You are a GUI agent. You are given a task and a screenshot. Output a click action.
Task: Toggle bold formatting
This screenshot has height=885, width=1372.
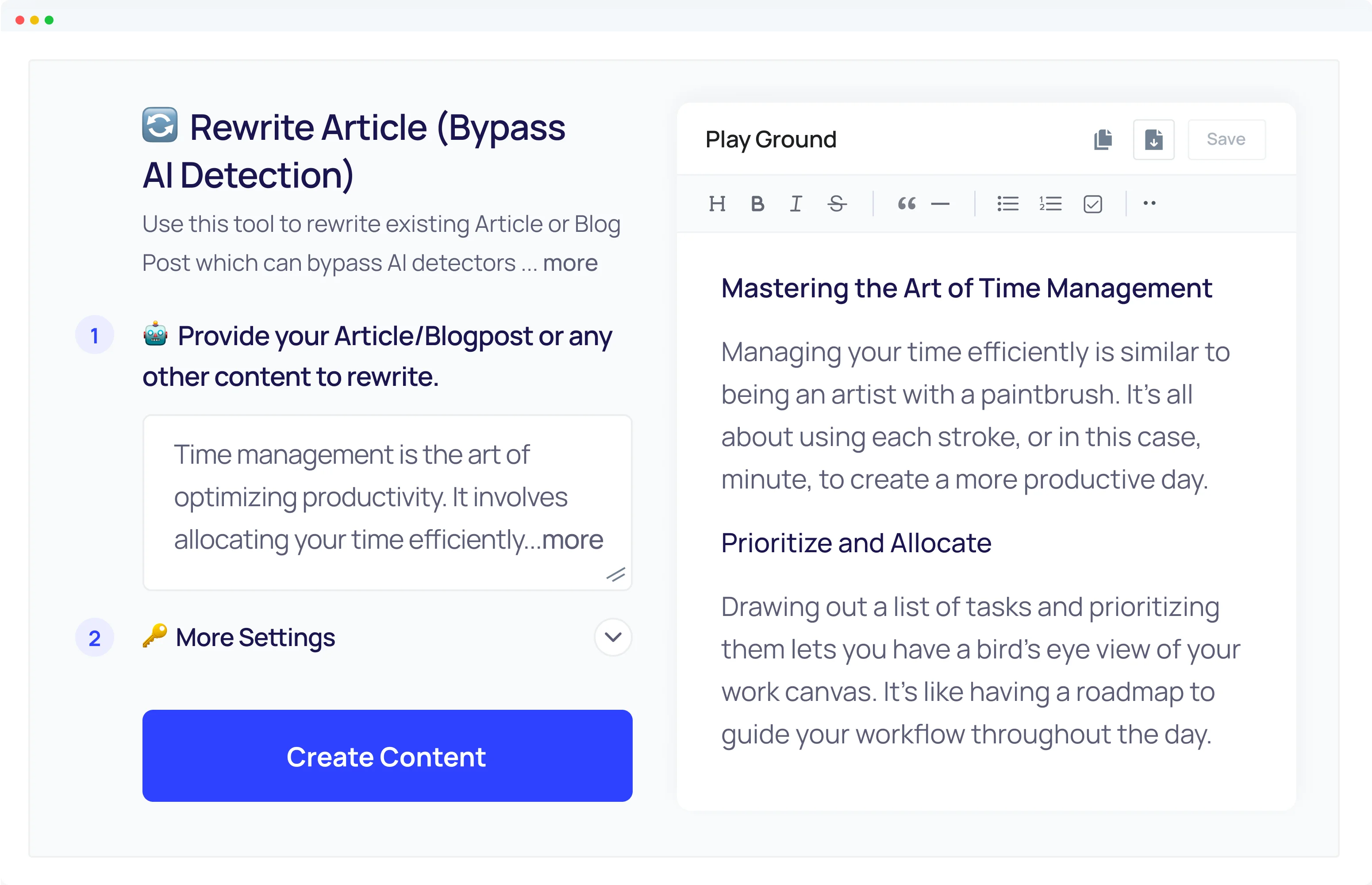(757, 204)
